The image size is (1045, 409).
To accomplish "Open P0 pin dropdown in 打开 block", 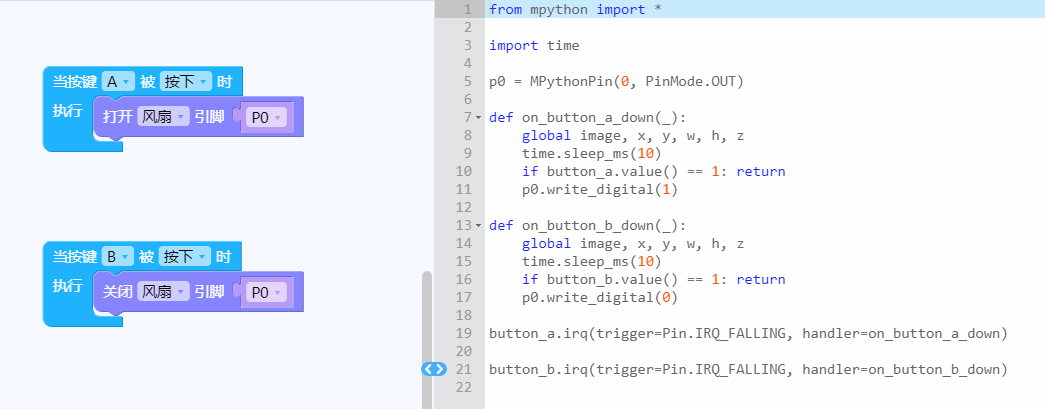I will click(265, 117).
